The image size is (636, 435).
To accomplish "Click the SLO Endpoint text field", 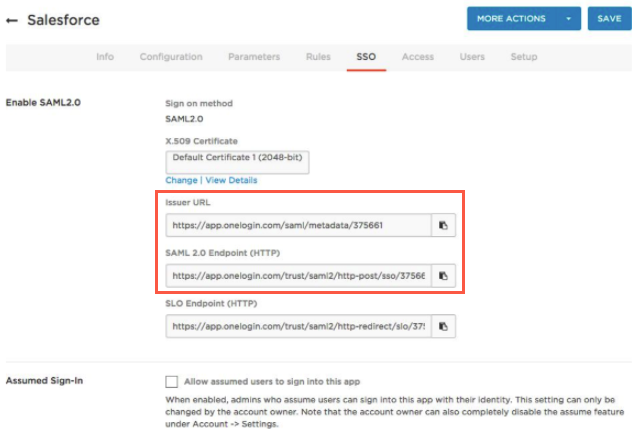I will pos(299,326).
